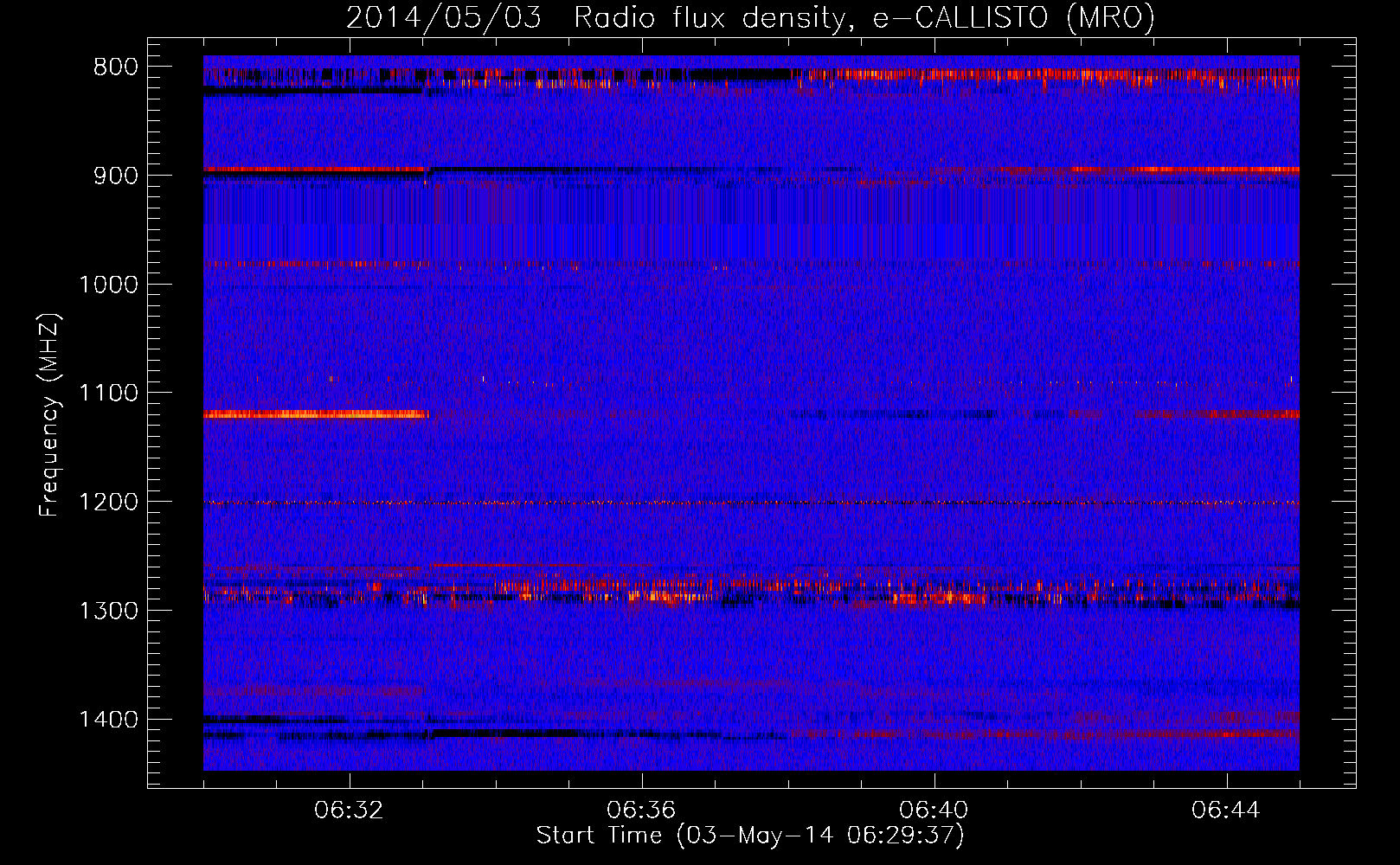Click the '1200' frequency axis label
Viewport: 1400px width, 865px height.
pos(108,503)
